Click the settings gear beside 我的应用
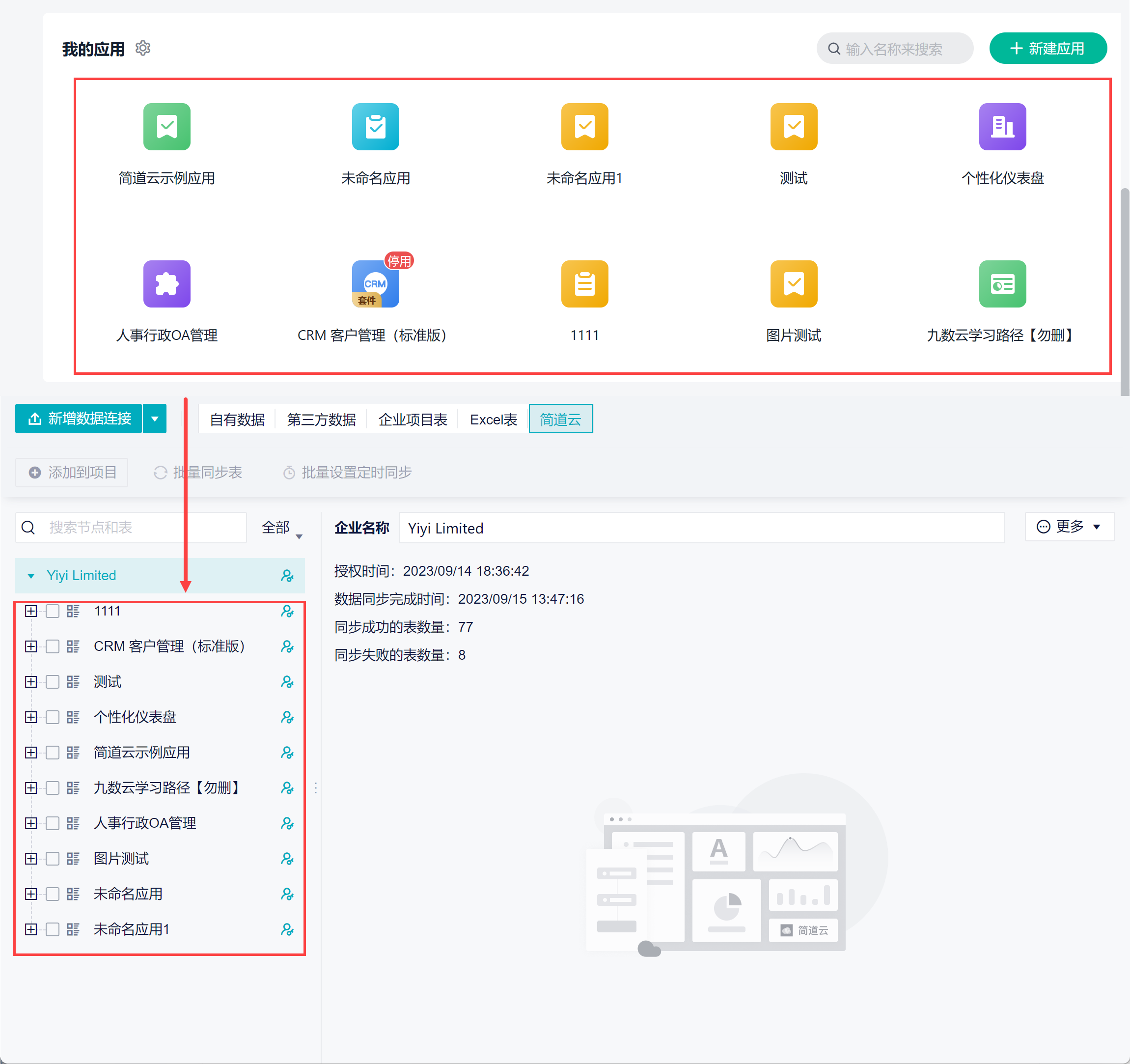This screenshot has width=1130, height=1064. (143, 48)
